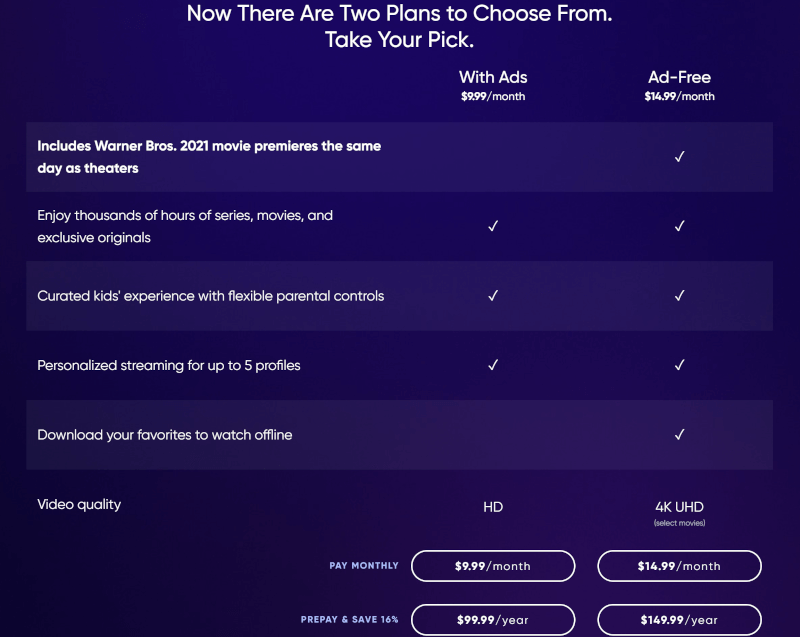Click Ad-Free checkmark for thousands of hours row
Screen dimensions: 800x637
[x=679, y=226]
